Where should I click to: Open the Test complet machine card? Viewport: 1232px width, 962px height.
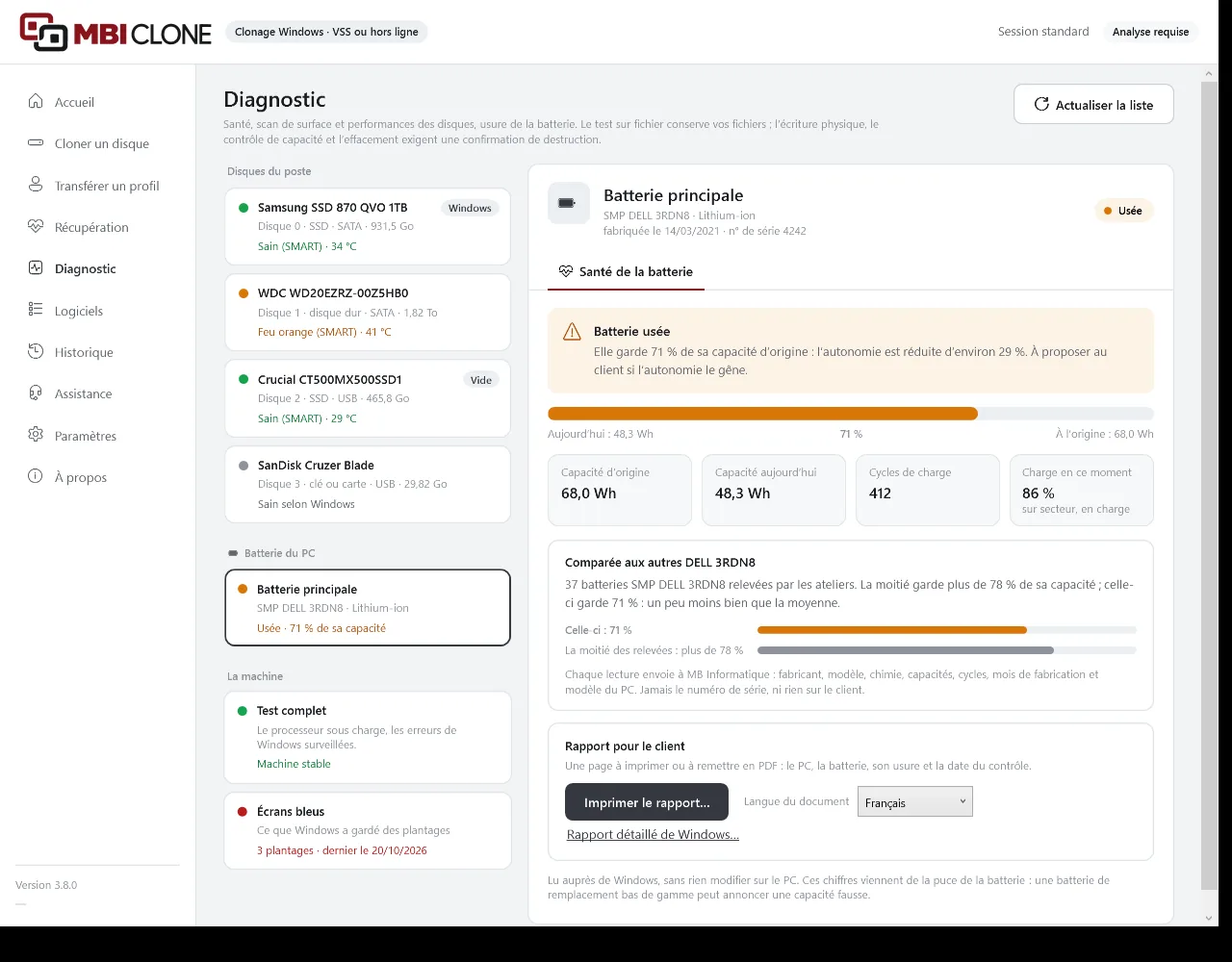point(368,737)
